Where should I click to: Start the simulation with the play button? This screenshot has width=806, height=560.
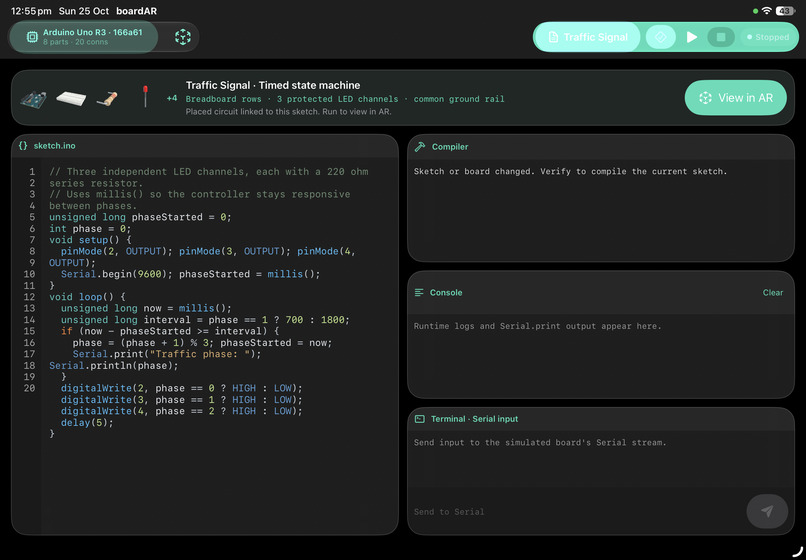[692, 37]
